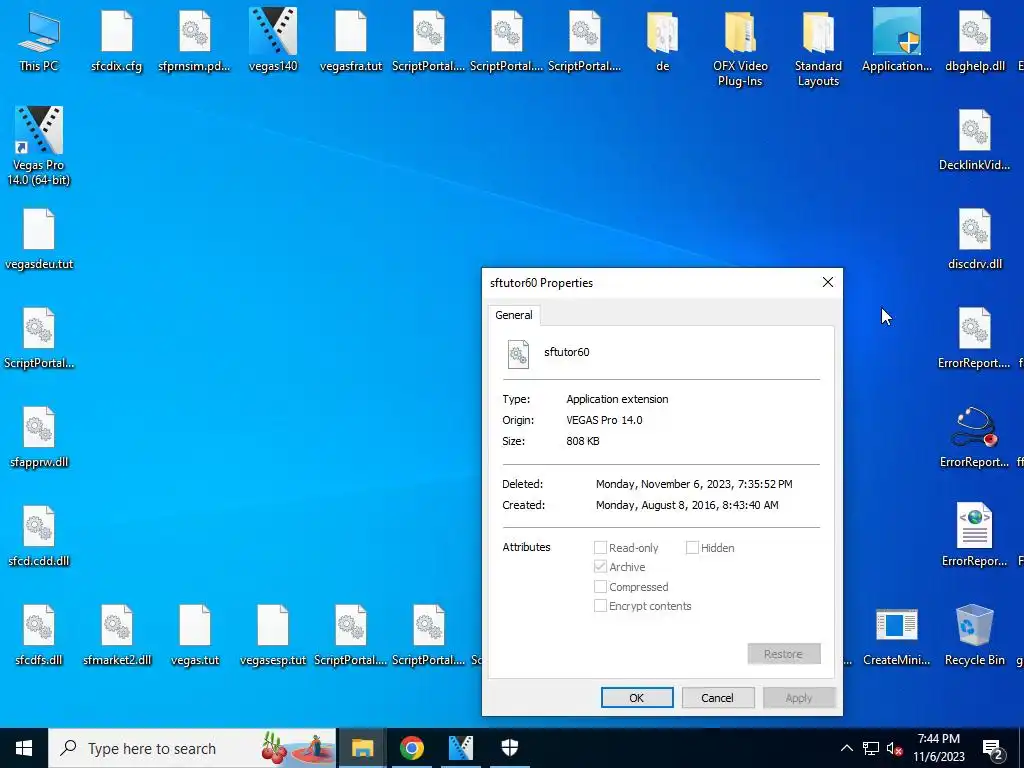Open the clock showing 7:44 PM

point(938,748)
